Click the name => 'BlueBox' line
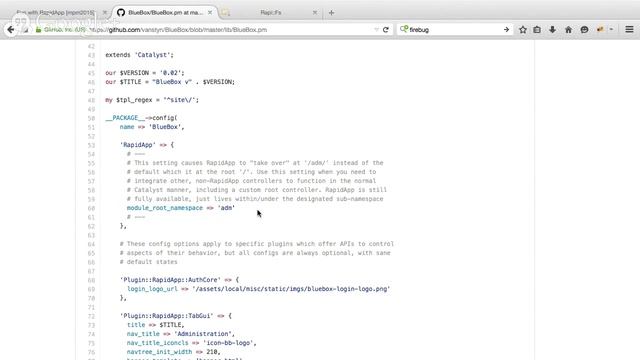The height and width of the screenshot is (360, 640). coord(152,127)
